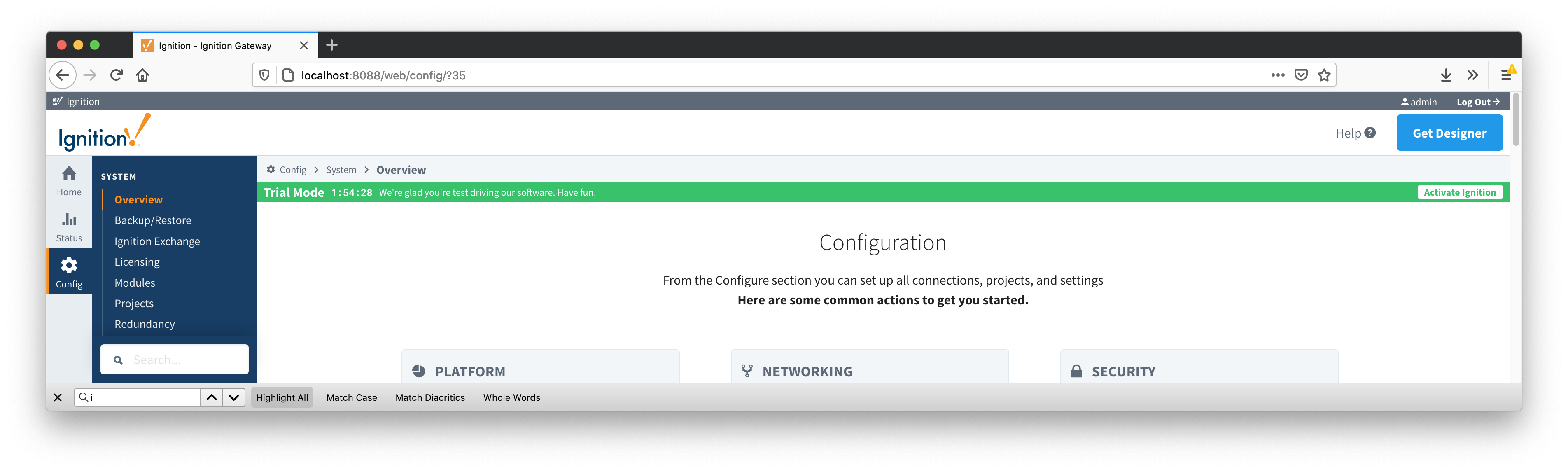Screen dimensions: 1568x472
Task: Open the Firefox downloads arrow icon
Action: pos(1446,75)
